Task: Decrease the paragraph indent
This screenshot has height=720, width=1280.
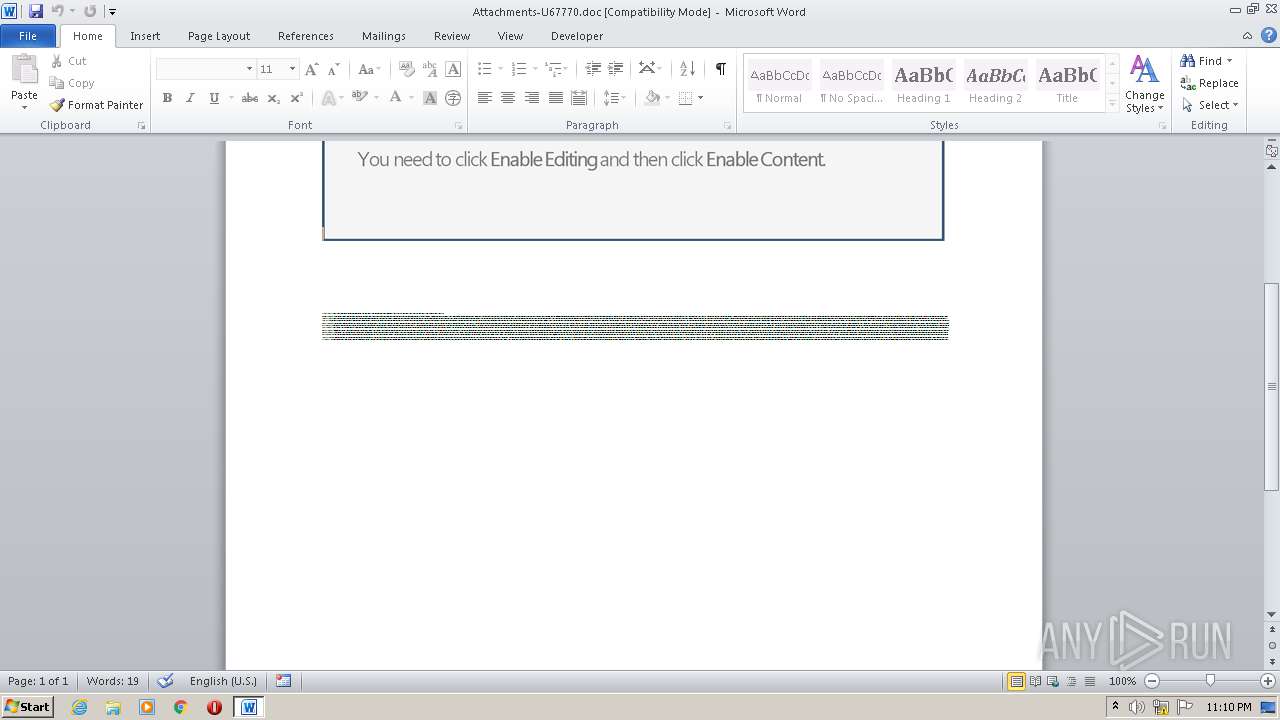Action: pos(593,69)
